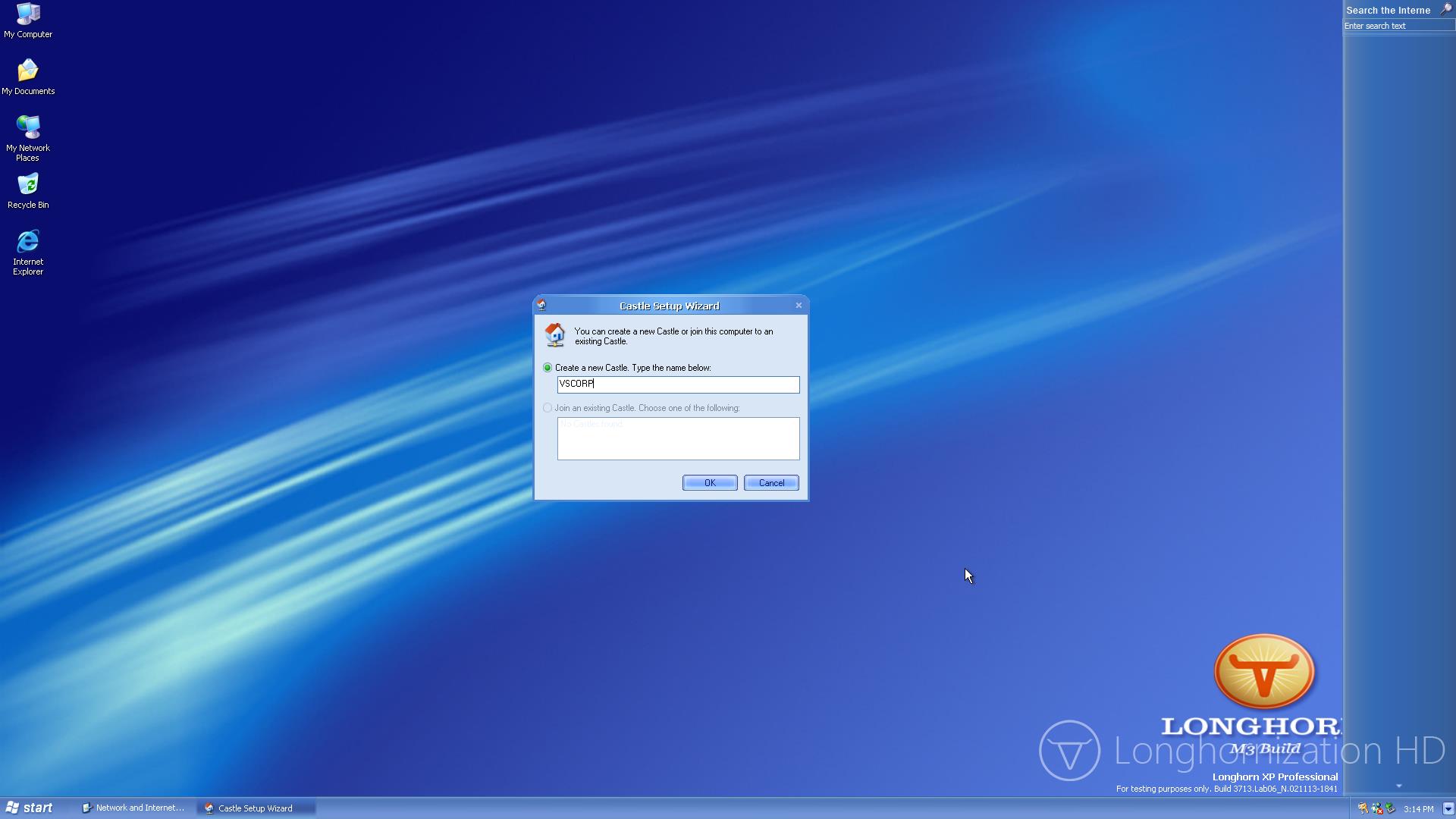Select Join an existing Castle radio button
The height and width of the screenshot is (819, 1456).
click(x=548, y=408)
